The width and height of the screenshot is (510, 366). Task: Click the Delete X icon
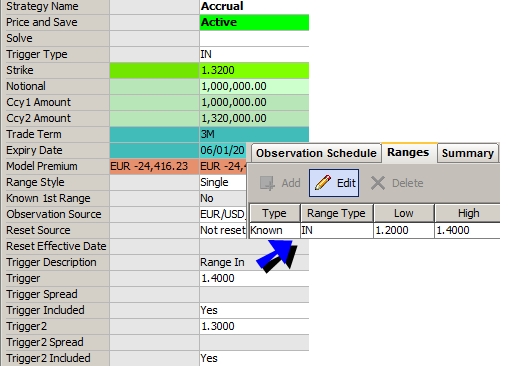click(x=378, y=183)
